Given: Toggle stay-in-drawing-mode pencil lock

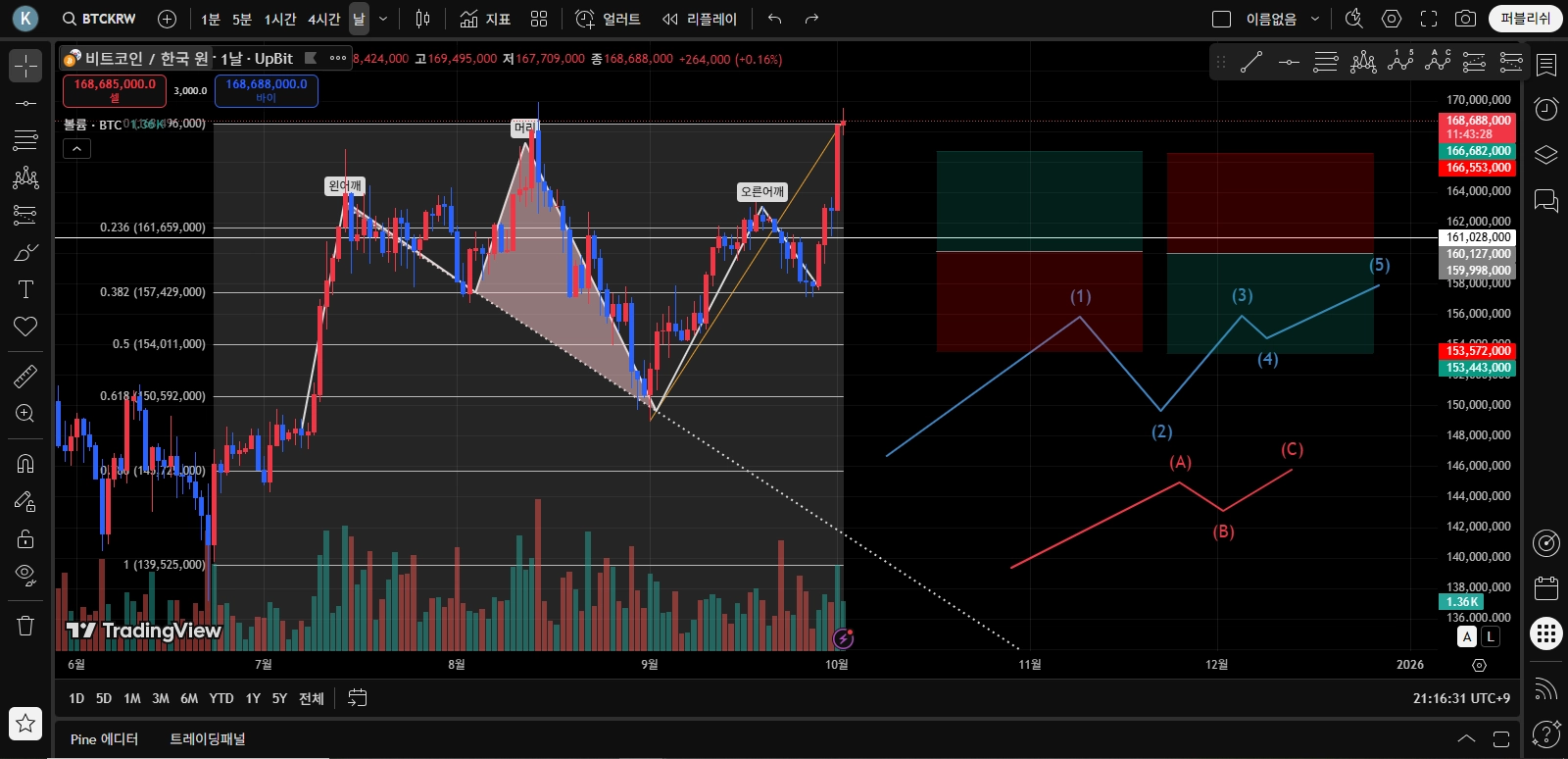Looking at the screenshot, I should pyautogui.click(x=25, y=501).
